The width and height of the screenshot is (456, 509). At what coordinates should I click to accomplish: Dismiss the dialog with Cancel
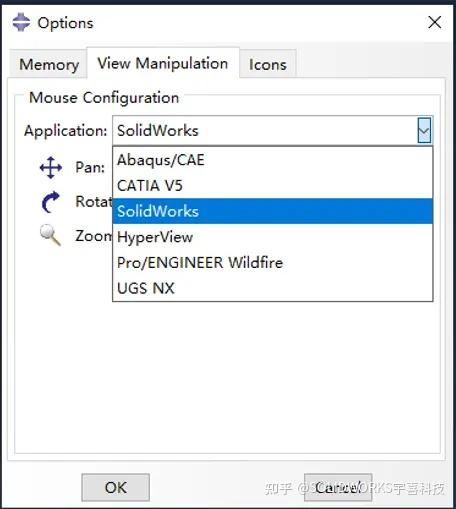(x=338, y=487)
